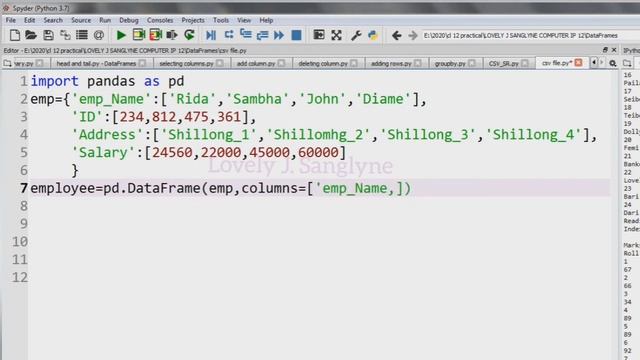Create a new file from toolbar

(x=15, y=35)
